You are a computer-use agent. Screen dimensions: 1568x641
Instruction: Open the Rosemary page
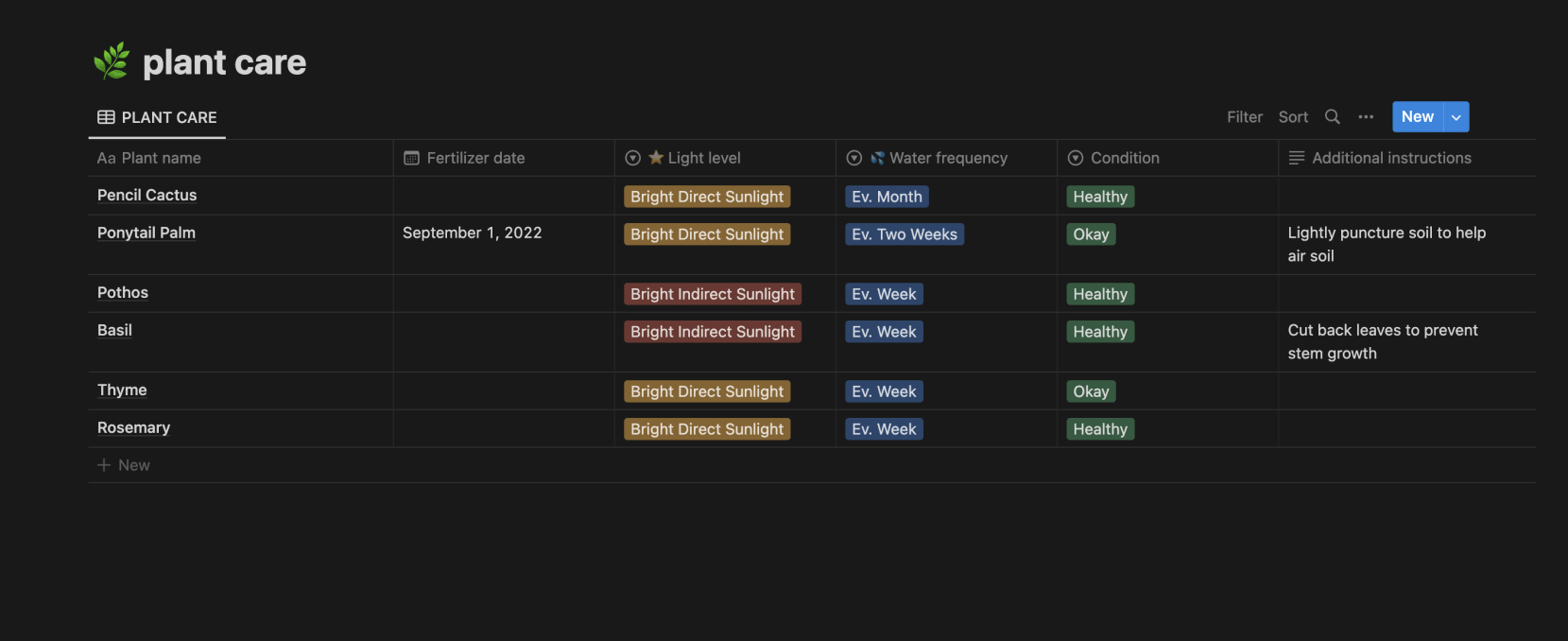(x=133, y=427)
